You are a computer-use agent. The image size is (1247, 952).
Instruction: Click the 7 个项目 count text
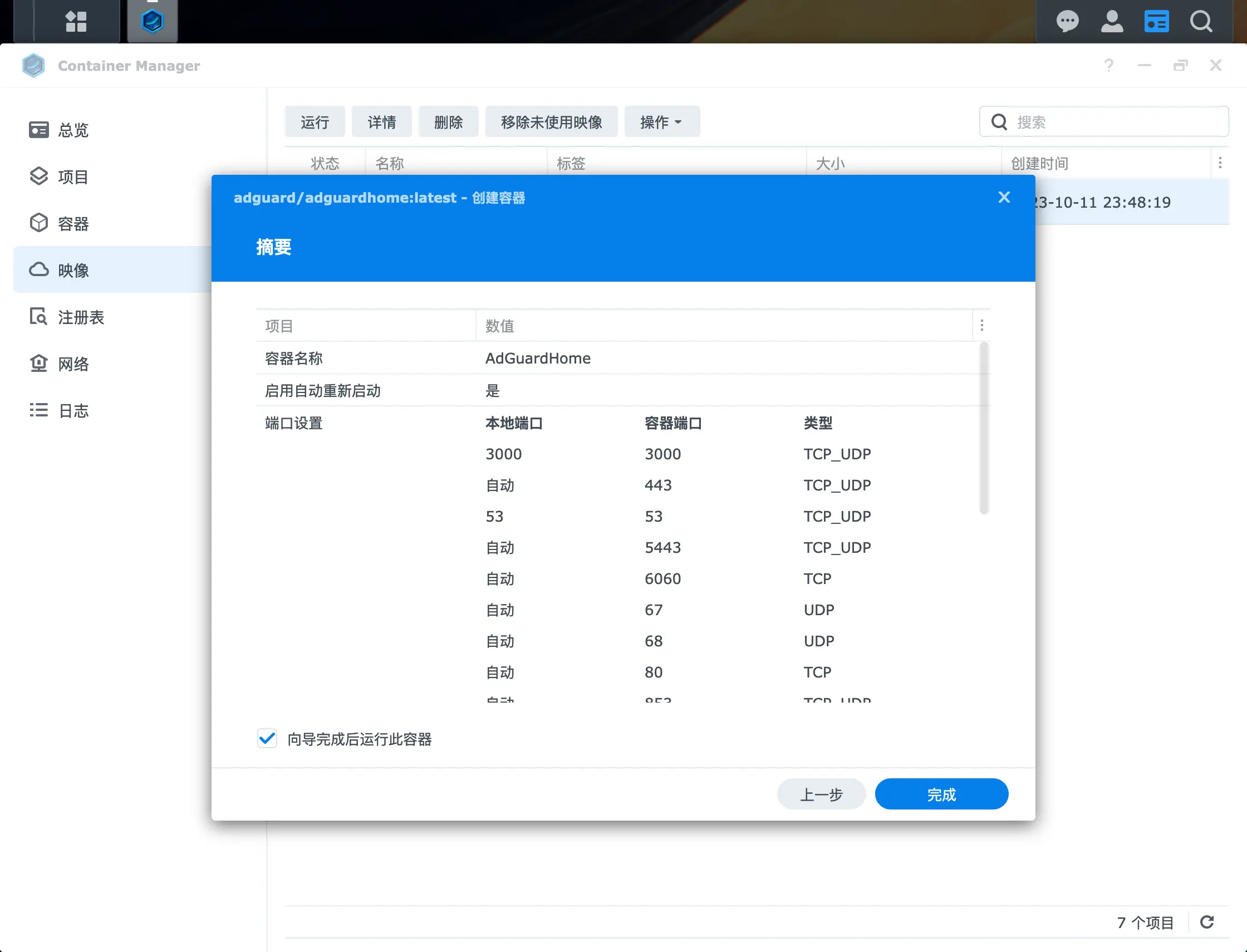click(x=1145, y=922)
